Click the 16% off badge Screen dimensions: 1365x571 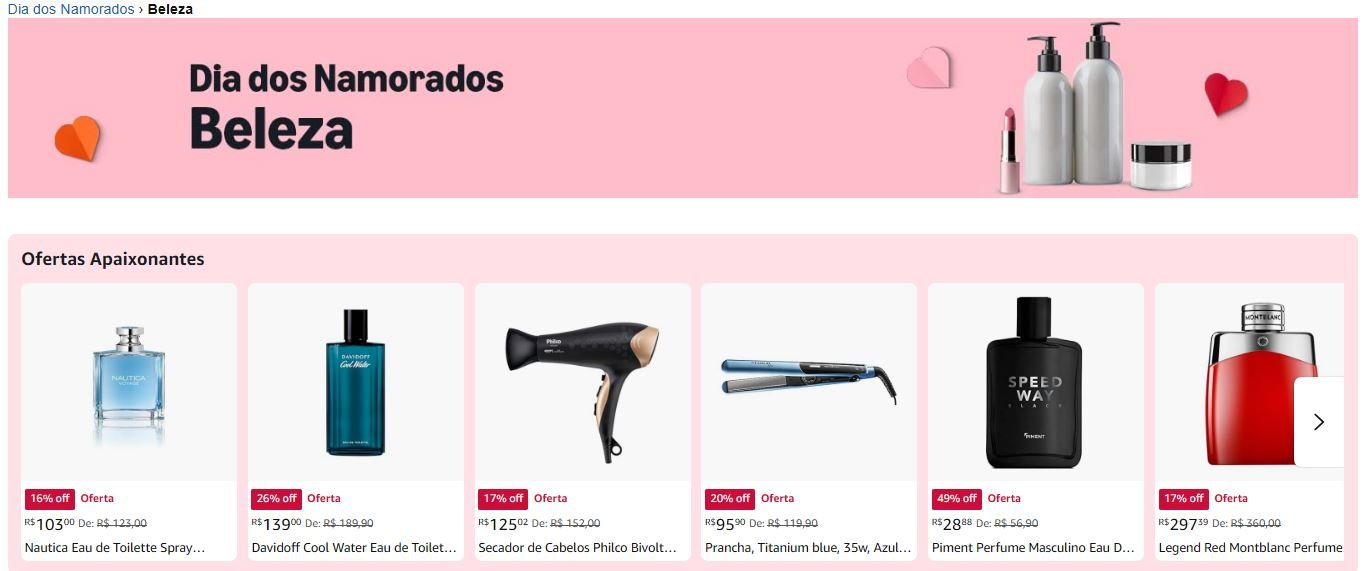coord(50,499)
